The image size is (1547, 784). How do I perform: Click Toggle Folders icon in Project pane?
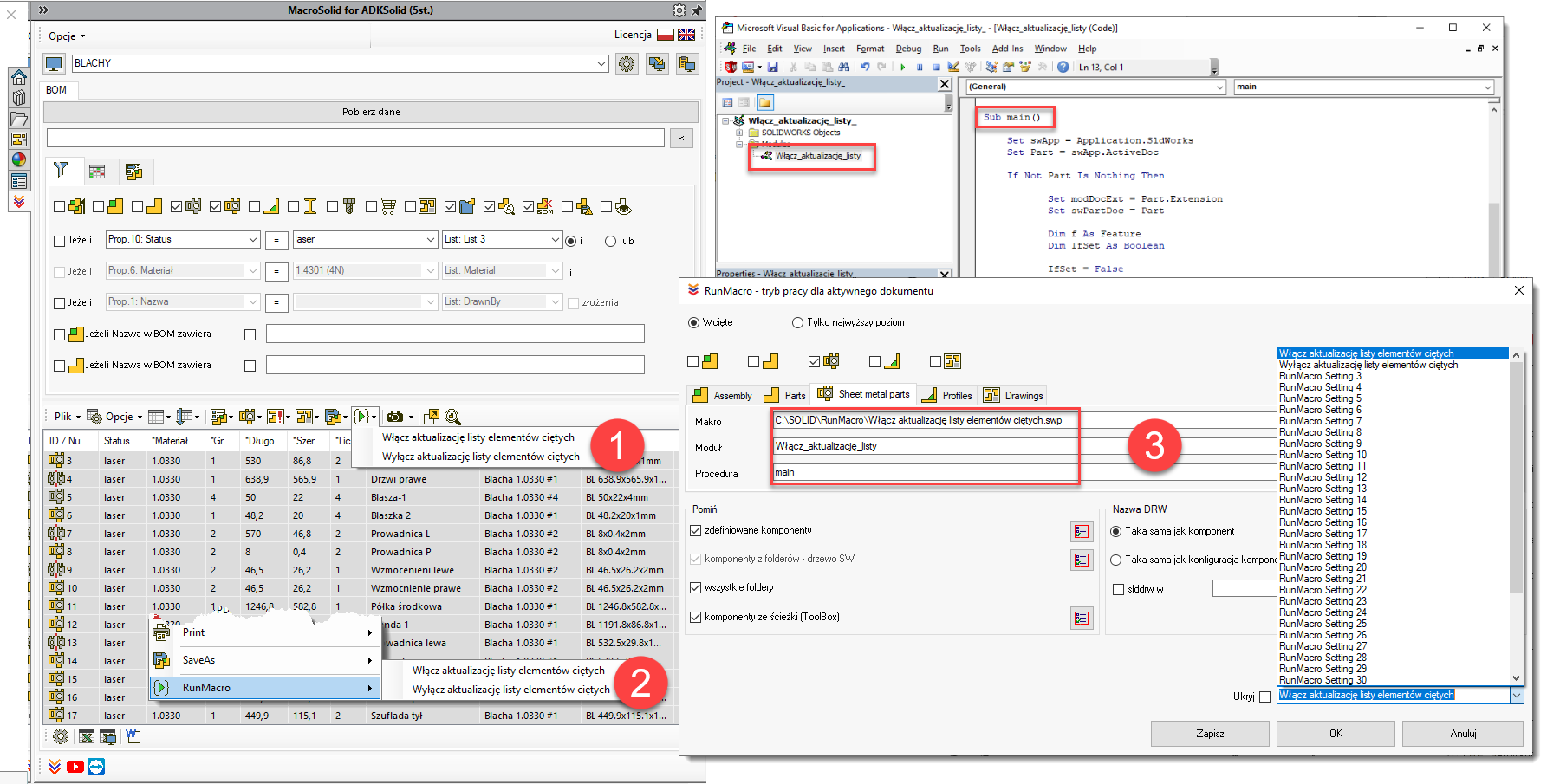(765, 102)
